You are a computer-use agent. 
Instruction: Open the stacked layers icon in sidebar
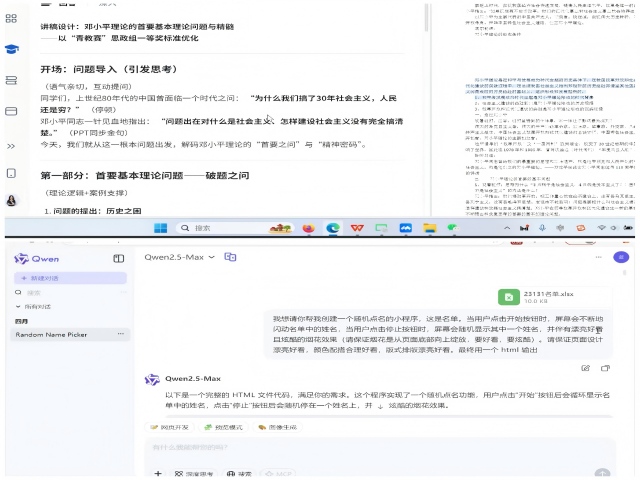coord(11,80)
